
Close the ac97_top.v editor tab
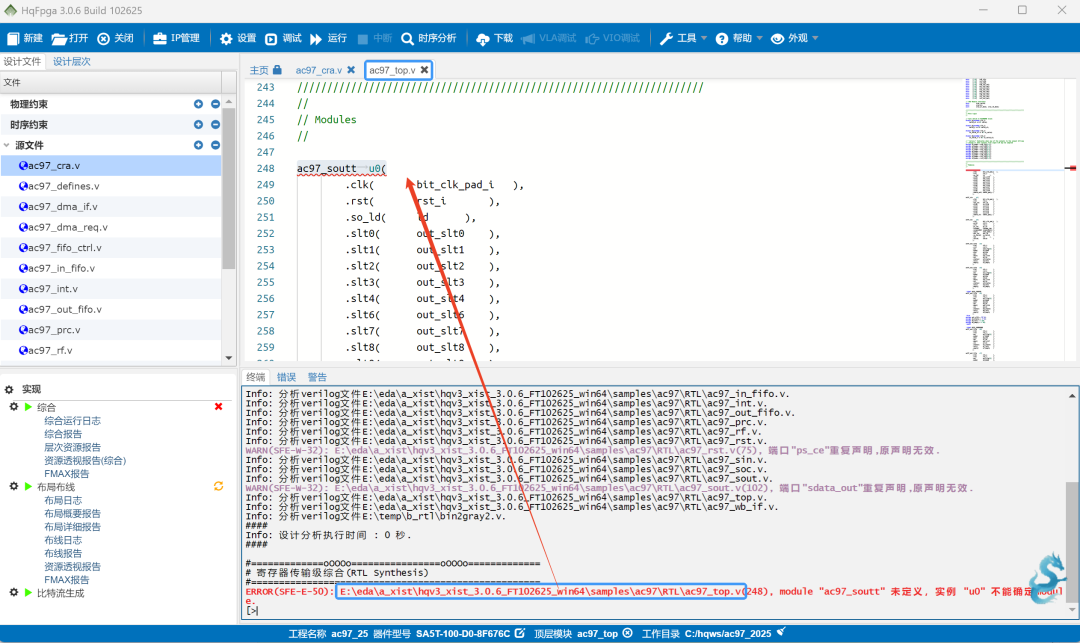click(424, 70)
